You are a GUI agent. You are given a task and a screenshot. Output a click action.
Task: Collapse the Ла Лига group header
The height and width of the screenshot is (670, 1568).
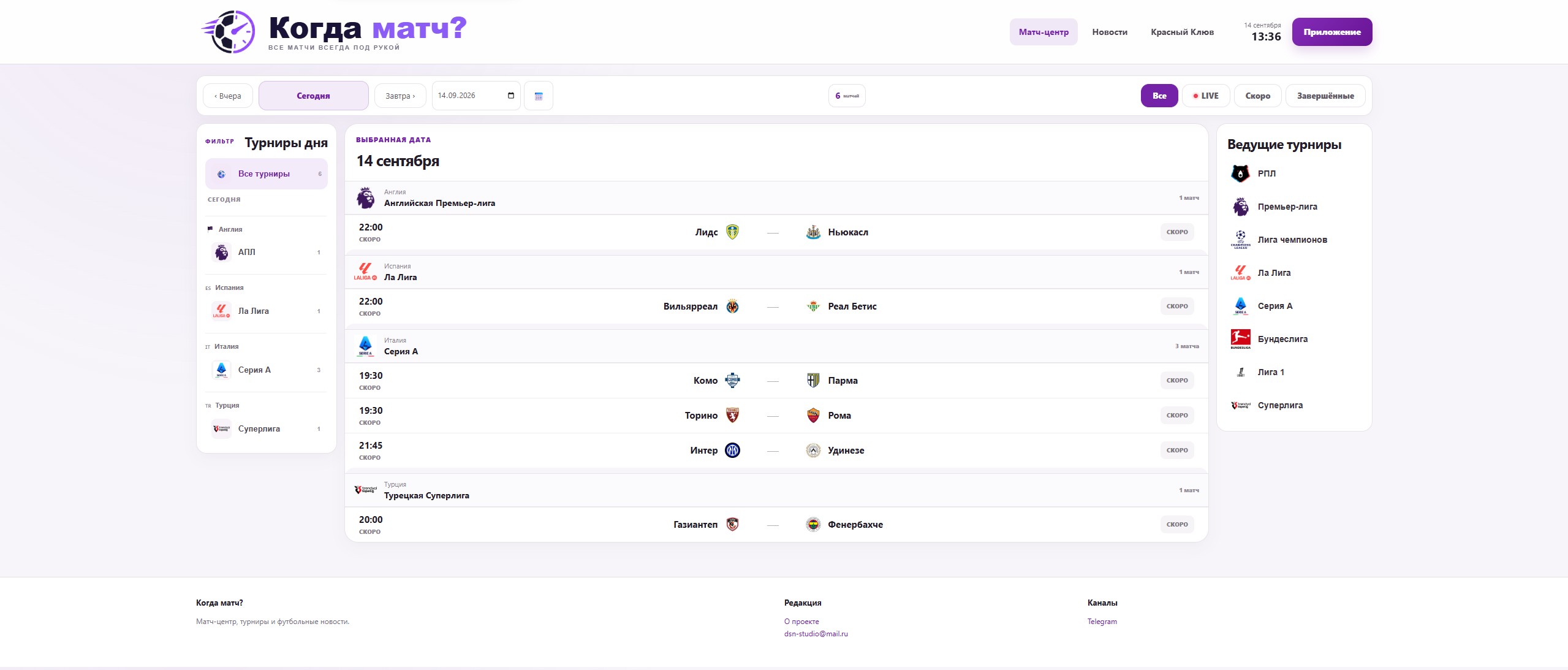[776, 272]
